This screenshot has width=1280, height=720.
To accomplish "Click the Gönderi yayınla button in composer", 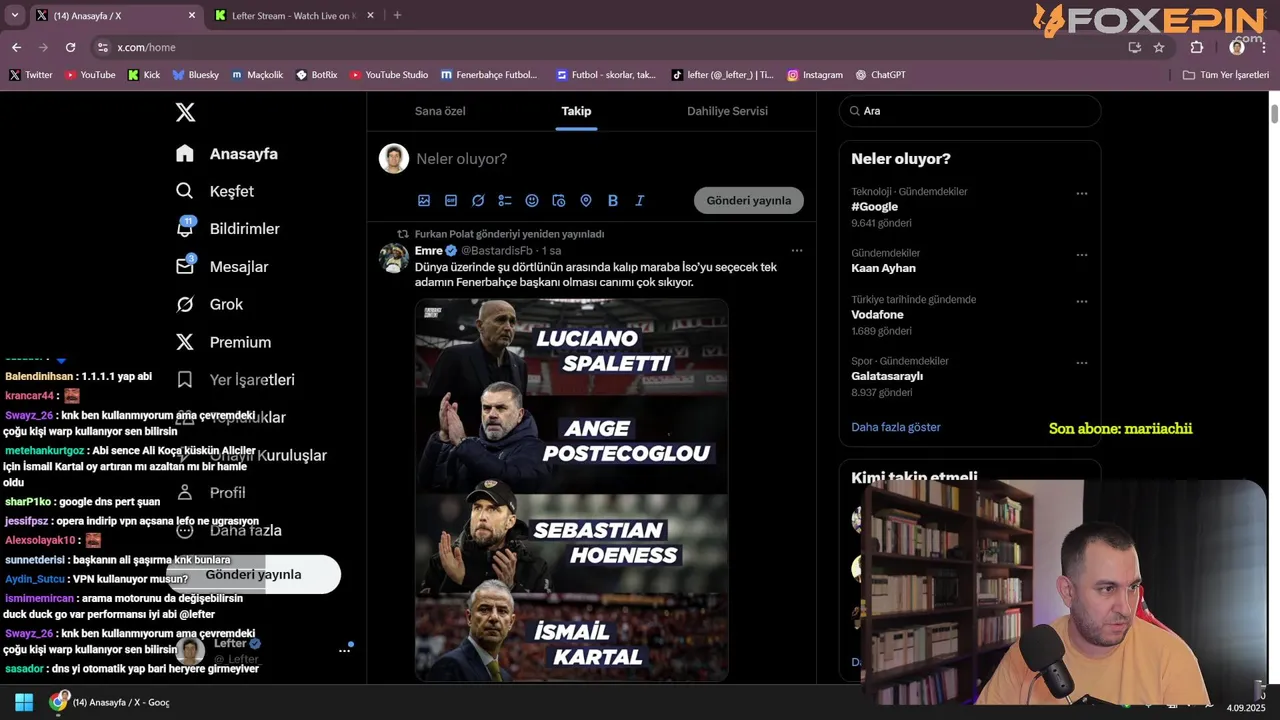I will pyautogui.click(x=749, y=200).
